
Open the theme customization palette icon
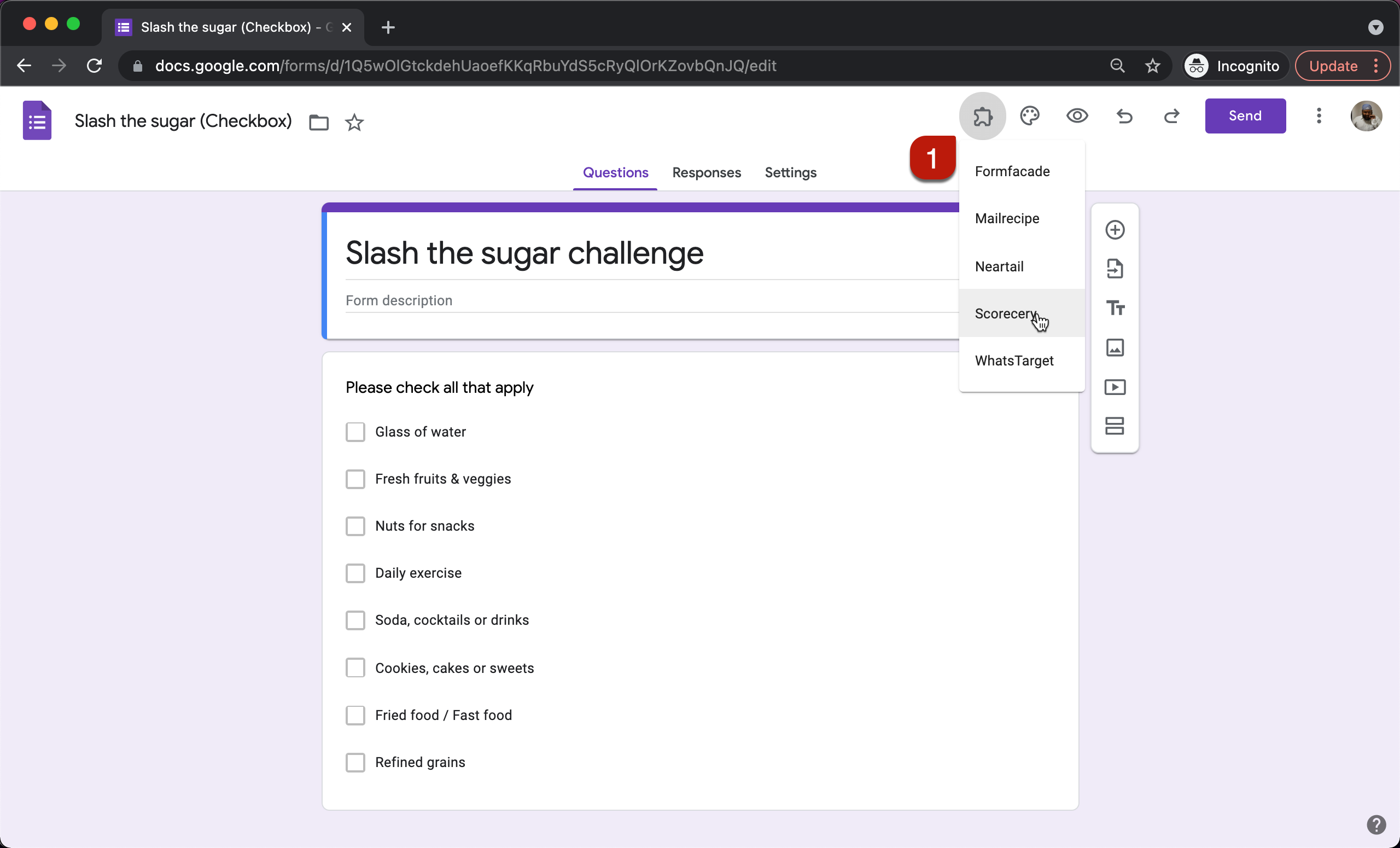tap(1030, 116)
